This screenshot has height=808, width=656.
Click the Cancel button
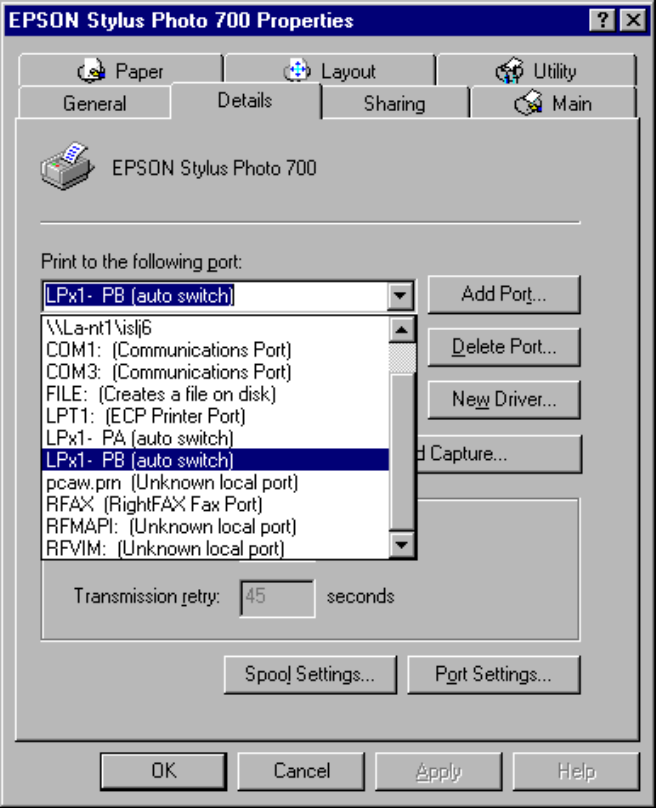tap(301, 771)
